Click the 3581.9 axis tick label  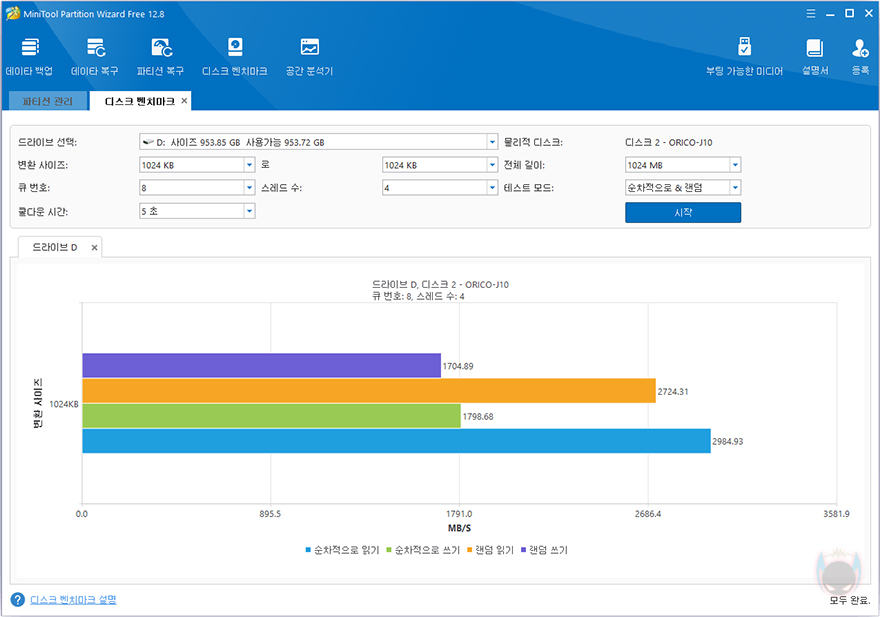[x=836, y=514]
